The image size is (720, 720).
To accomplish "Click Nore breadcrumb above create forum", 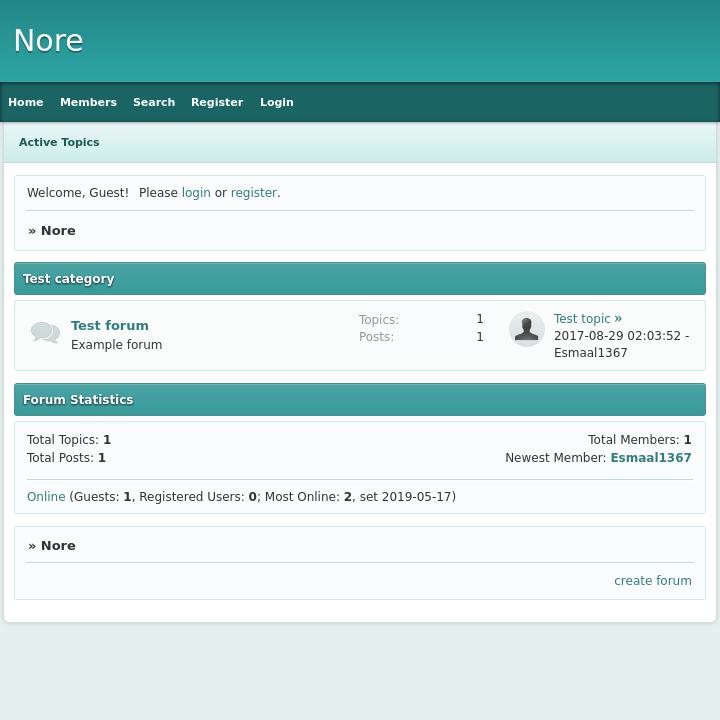I will click(58, 546).
